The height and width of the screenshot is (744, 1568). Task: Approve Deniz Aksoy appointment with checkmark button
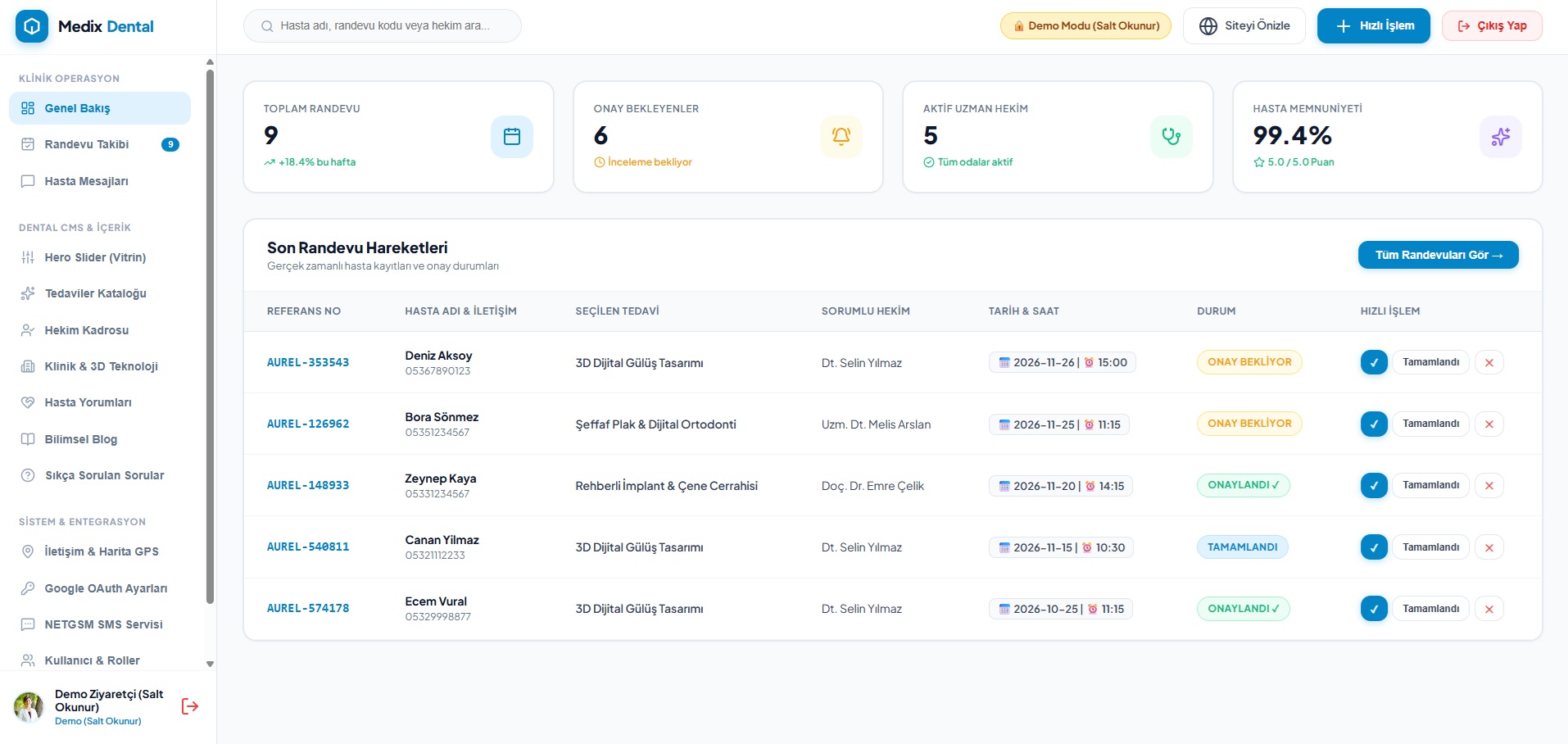[x=1374, y=362]
